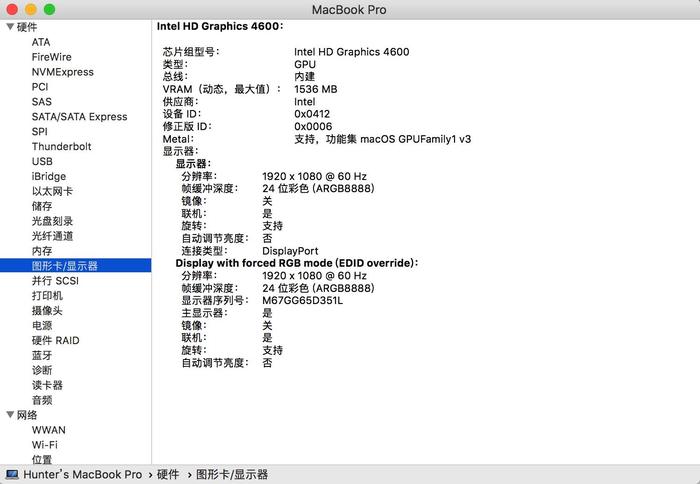Click the MacBook icon in path bar
700x484 pixels.
[12, 474]
